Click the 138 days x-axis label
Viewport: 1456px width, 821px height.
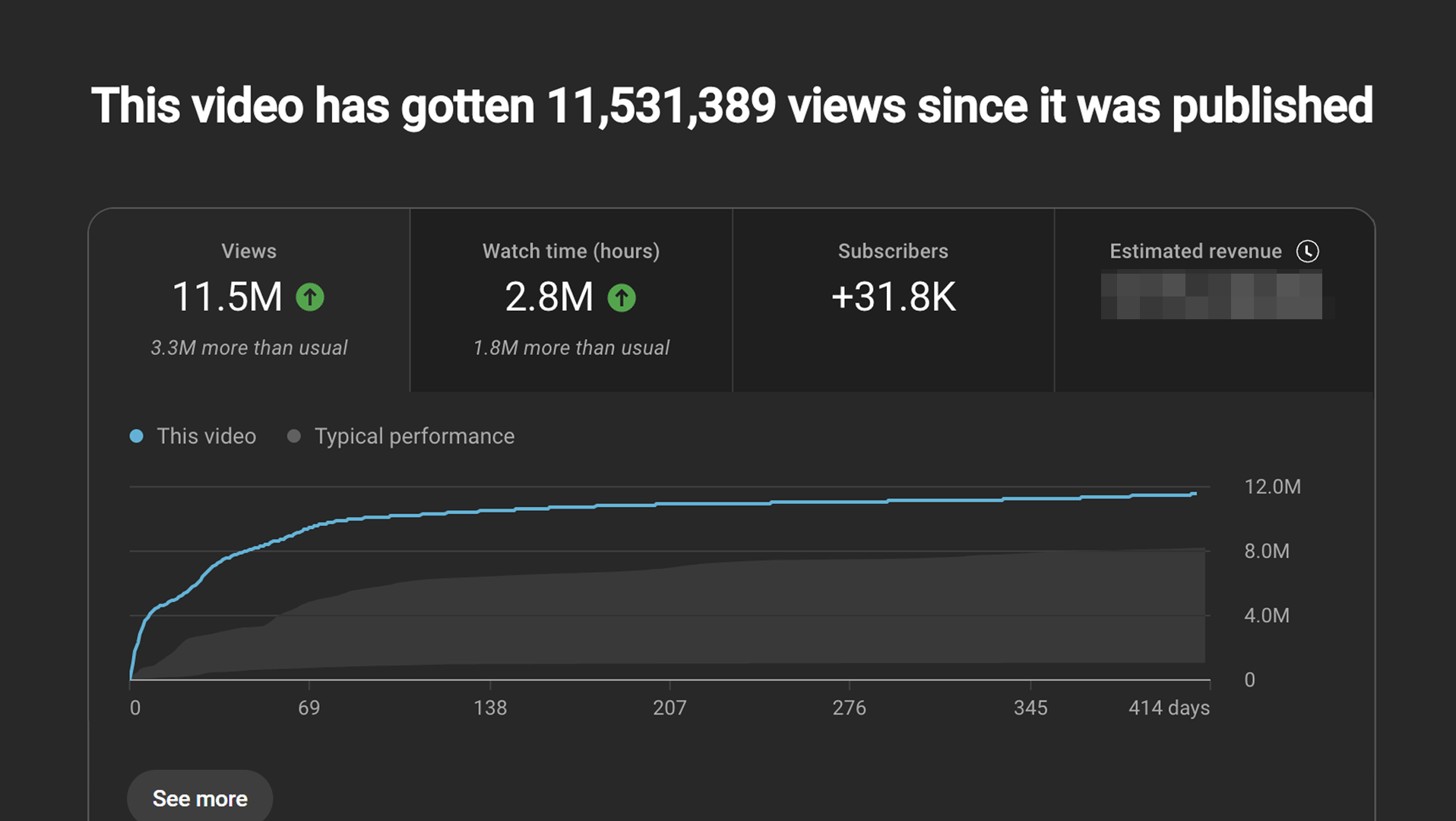click(490, 708)
